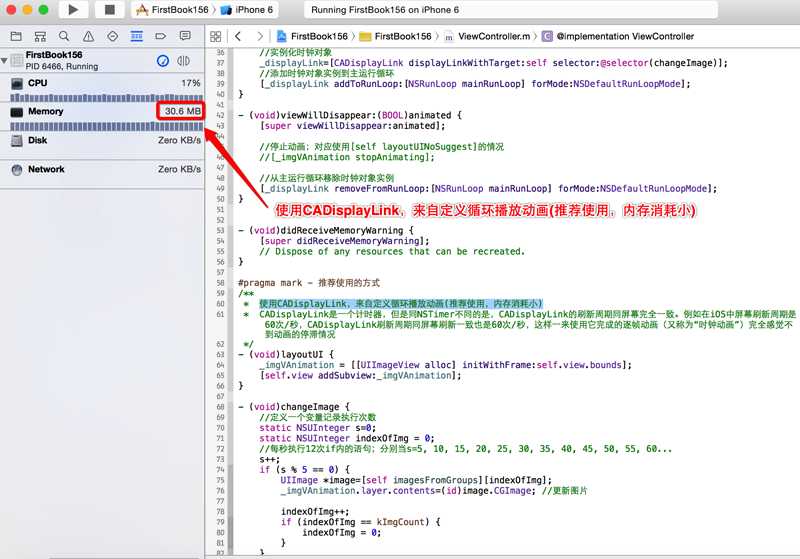
Task: Click the 30.6 MB memory value
Action: point(182,111)
